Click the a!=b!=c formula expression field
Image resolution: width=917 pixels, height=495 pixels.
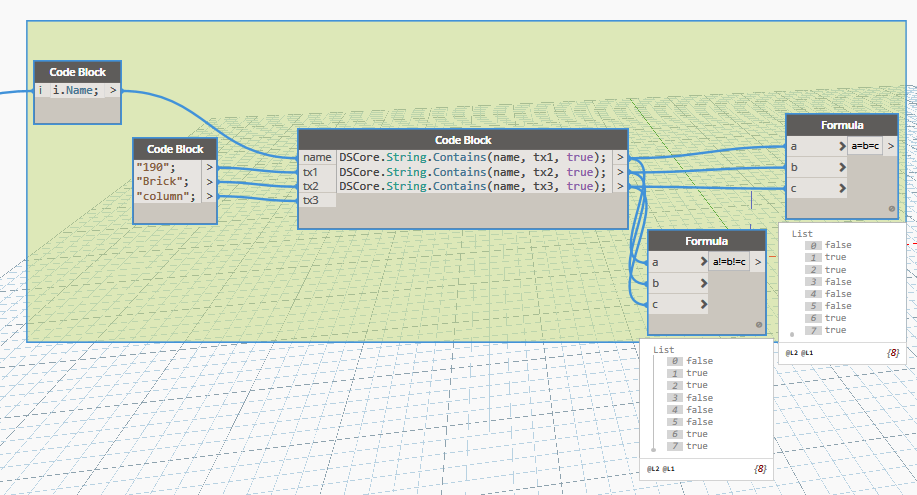(729, 262)
